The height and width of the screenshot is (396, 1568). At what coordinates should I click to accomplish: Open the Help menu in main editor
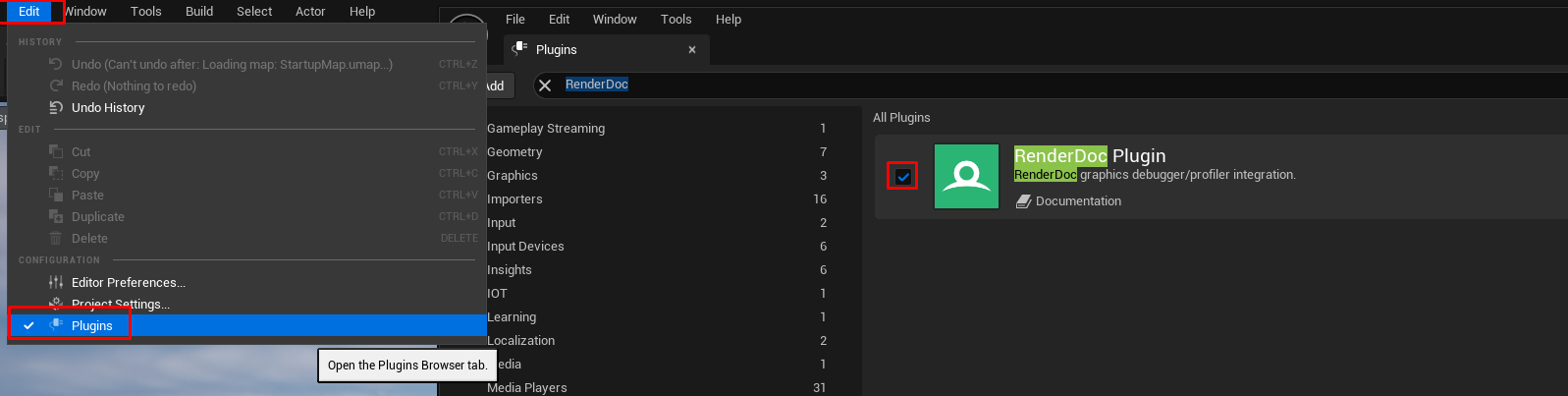click(362, 12)
